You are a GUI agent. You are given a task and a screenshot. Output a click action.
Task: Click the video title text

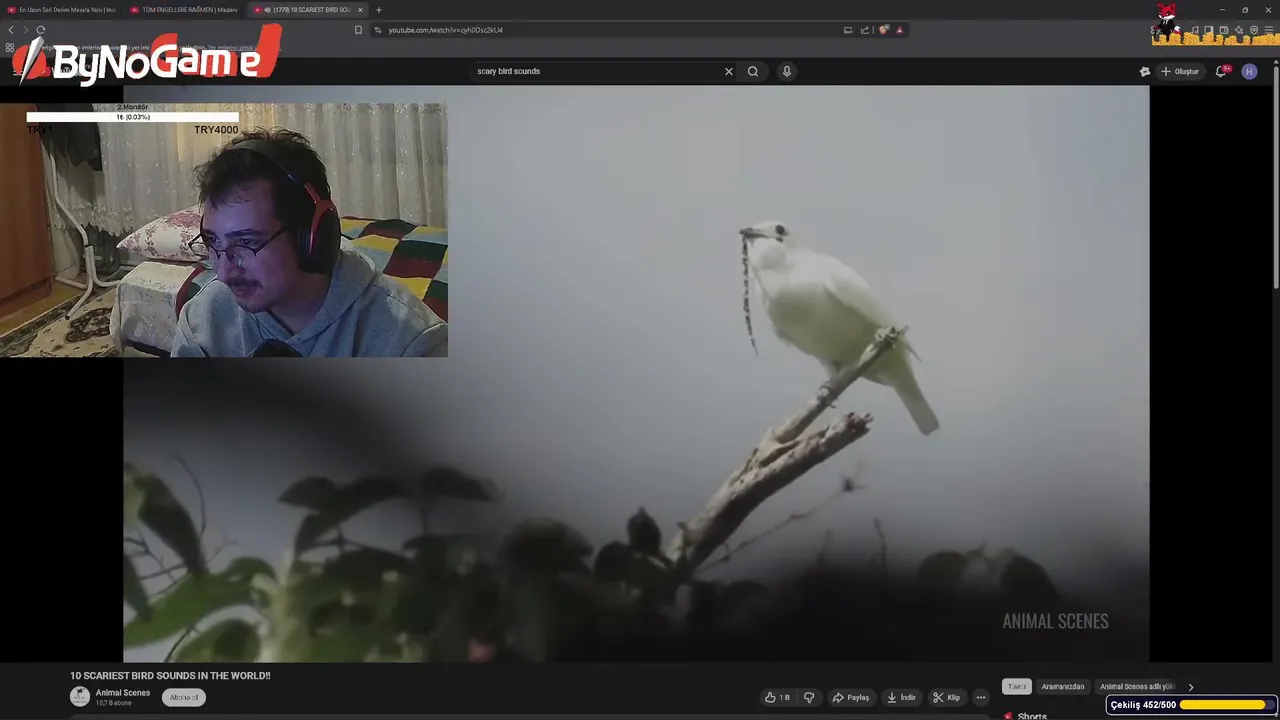click(x=170, y=676)
